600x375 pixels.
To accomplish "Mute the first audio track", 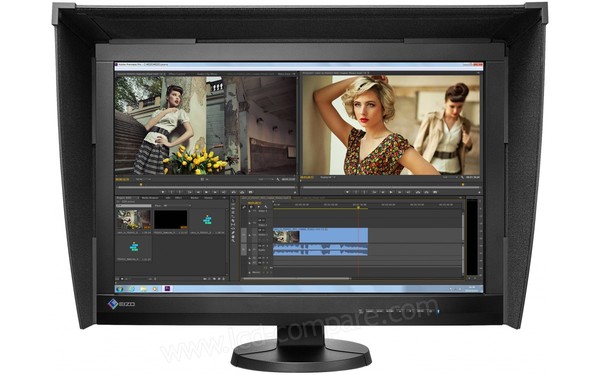I will click(262, 246).
